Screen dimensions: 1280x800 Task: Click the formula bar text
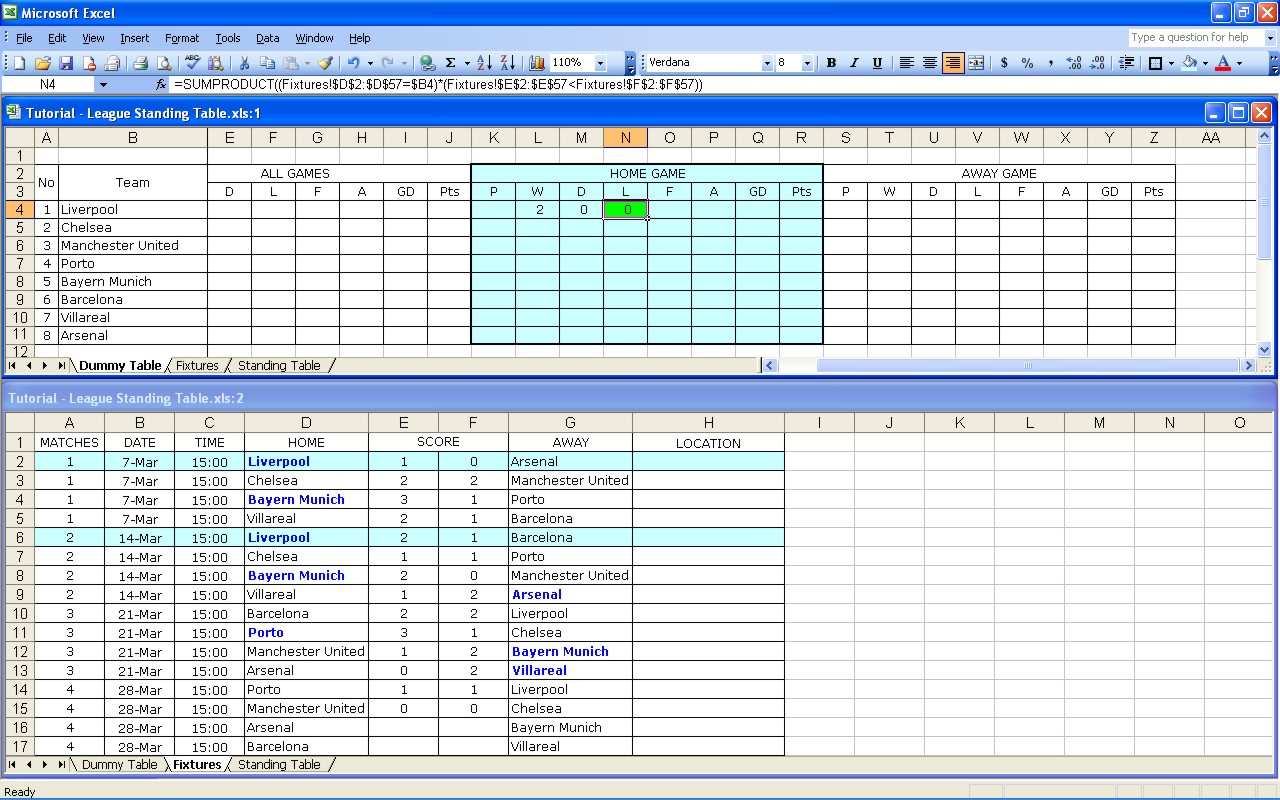point(438,85)
